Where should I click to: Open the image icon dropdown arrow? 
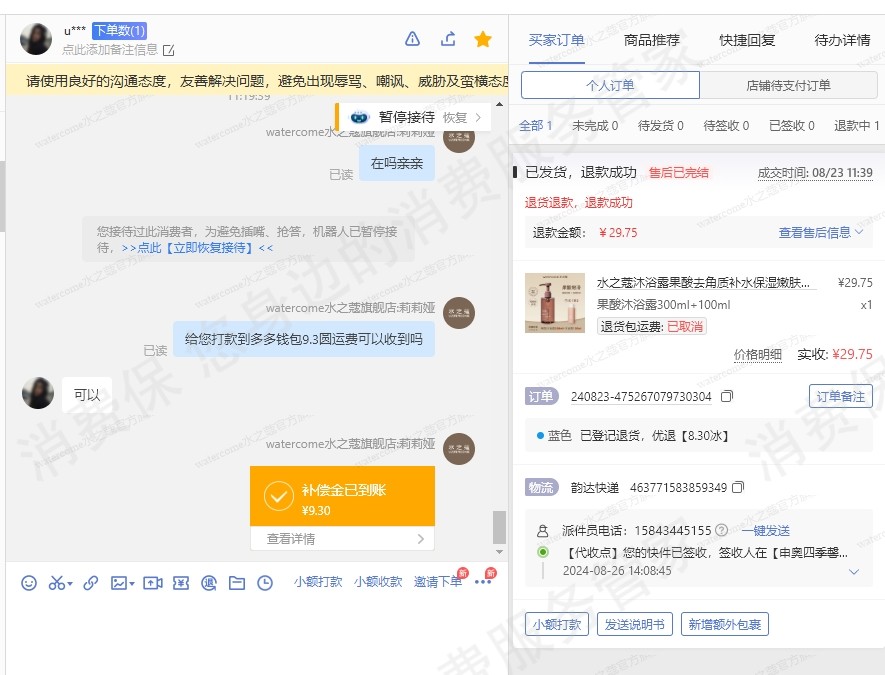click(132, 584)
